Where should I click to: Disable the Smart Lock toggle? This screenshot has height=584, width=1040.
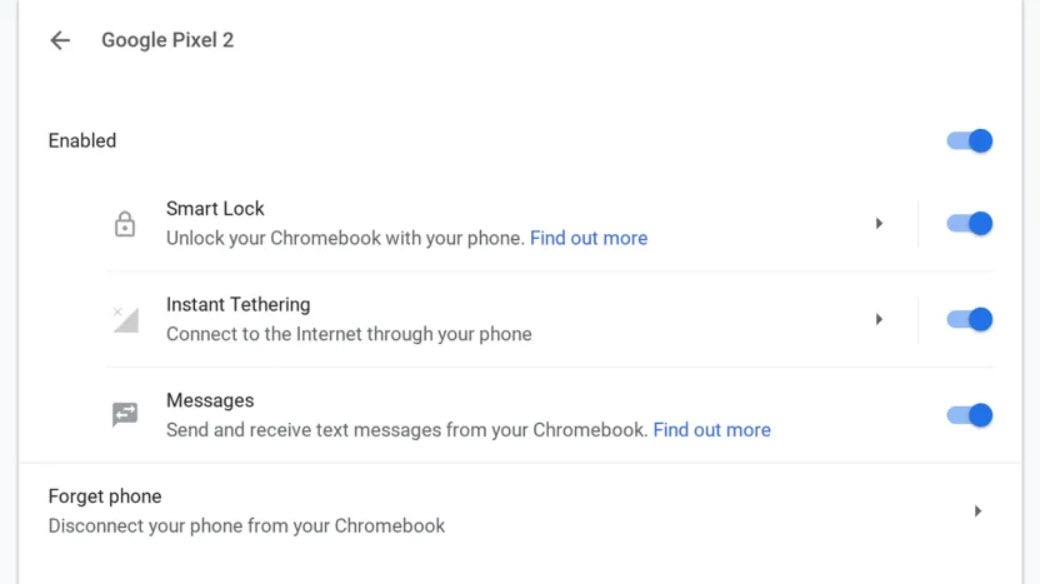click(969, 224)
